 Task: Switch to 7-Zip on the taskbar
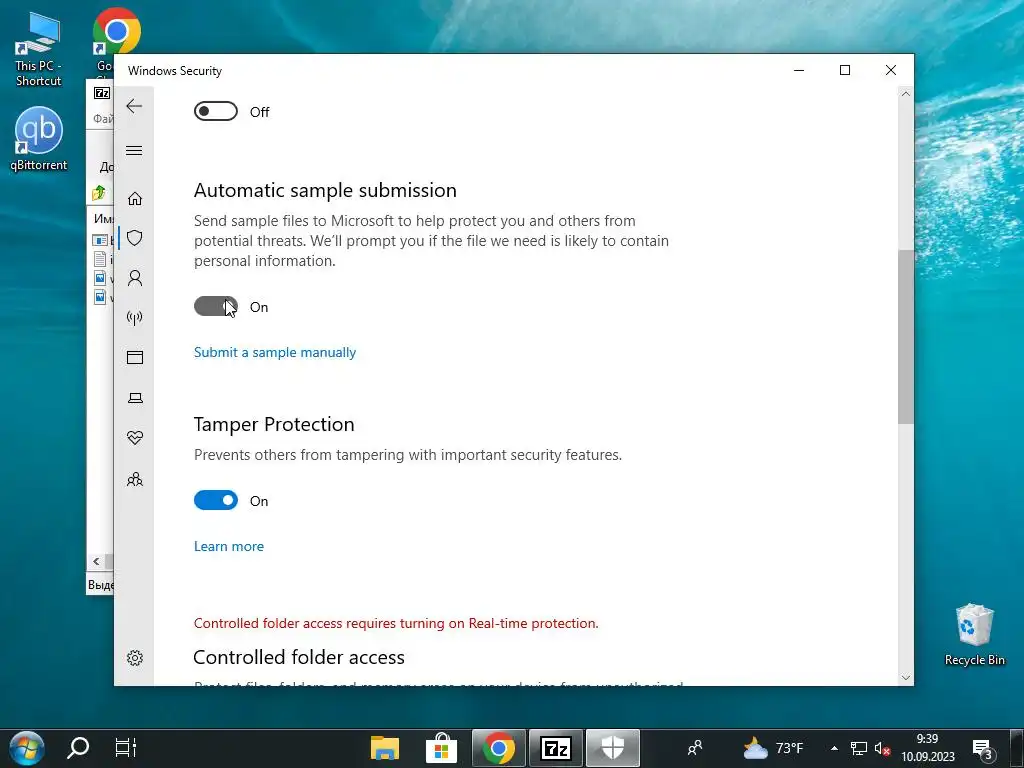point(556,748)
